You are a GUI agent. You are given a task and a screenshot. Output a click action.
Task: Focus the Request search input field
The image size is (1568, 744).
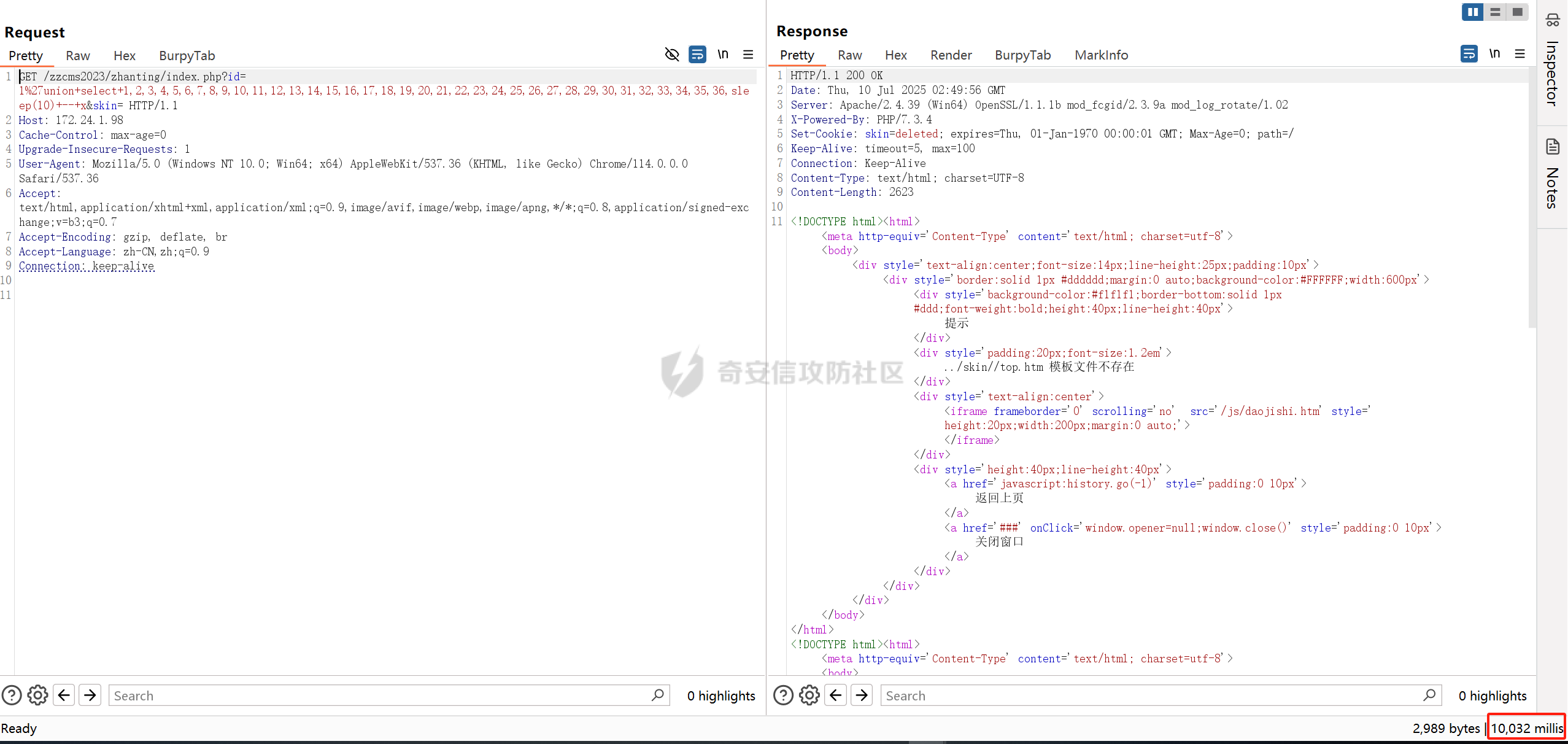tap(389, 696)
